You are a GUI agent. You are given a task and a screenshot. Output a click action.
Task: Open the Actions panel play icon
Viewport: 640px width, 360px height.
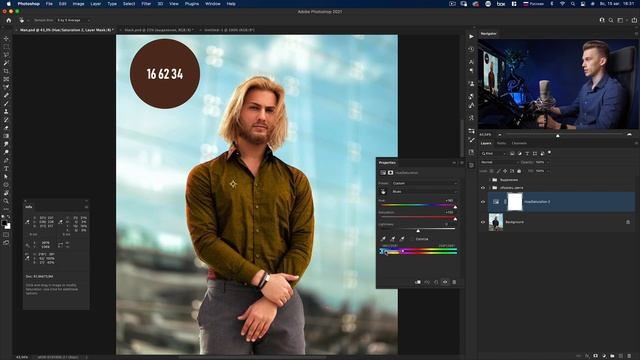click(x=471, y=36)
